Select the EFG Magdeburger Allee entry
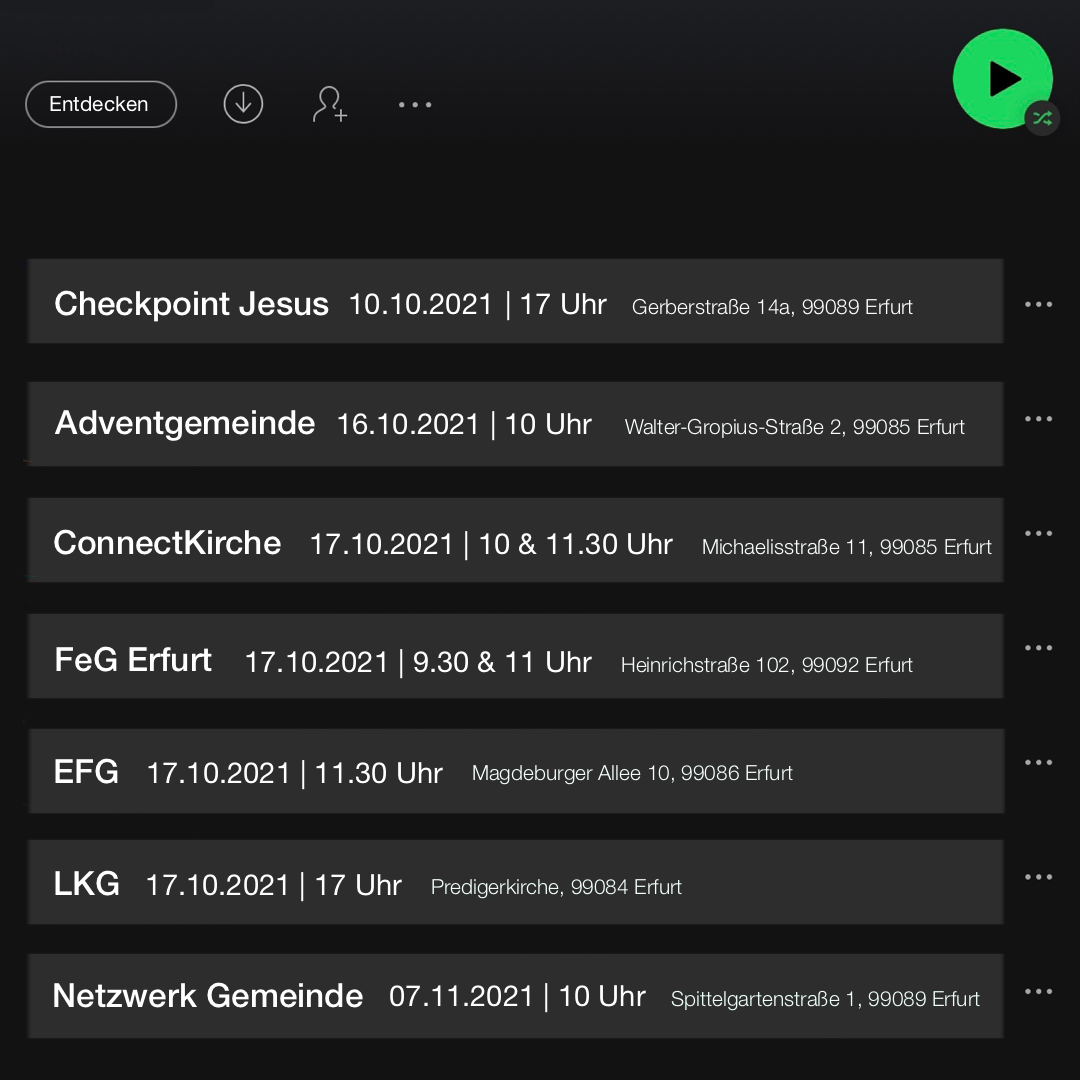The height and width of the screenshot is (1080, 1080). [x=515, y=771]
